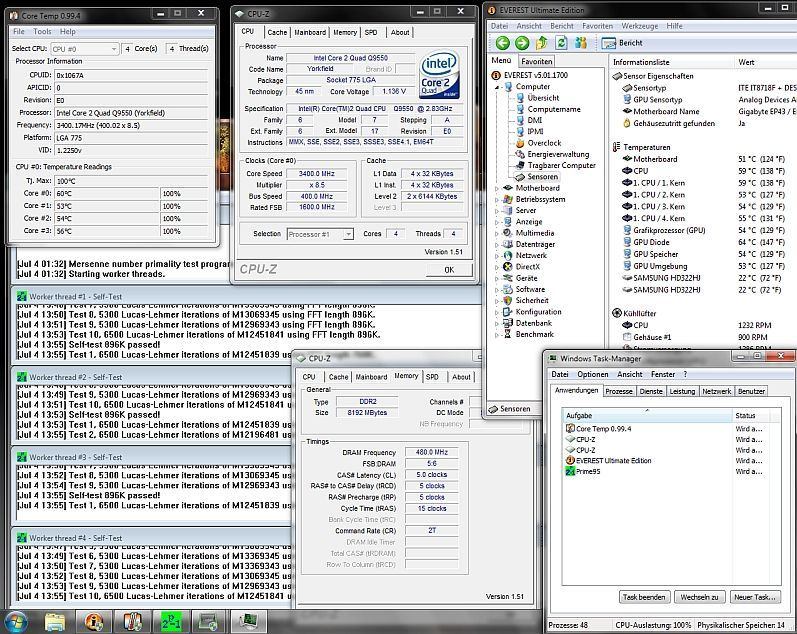Expand the Server tree node
This screenshot has width=797, height=634.
tap(497, 210)
